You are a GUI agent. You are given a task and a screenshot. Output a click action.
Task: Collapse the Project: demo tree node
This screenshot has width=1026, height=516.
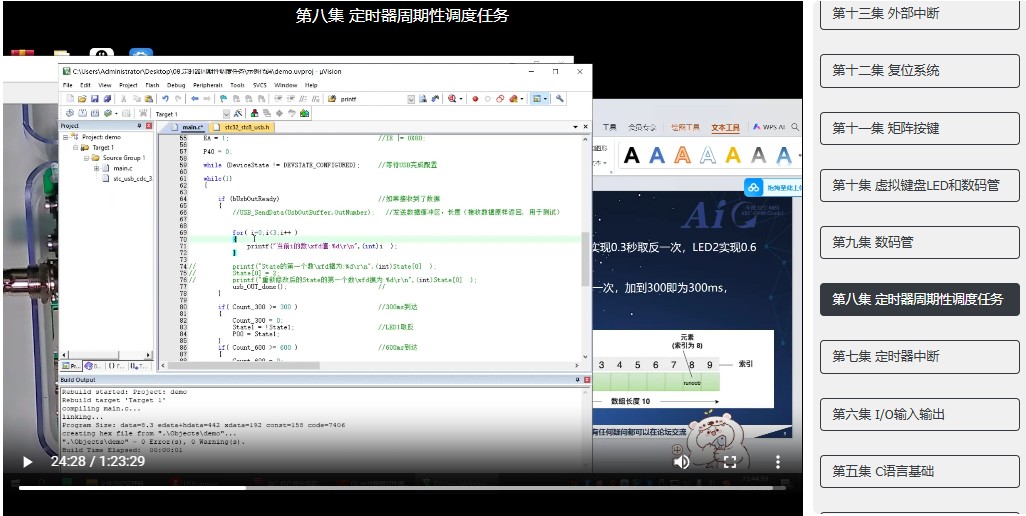coord(67,137)
